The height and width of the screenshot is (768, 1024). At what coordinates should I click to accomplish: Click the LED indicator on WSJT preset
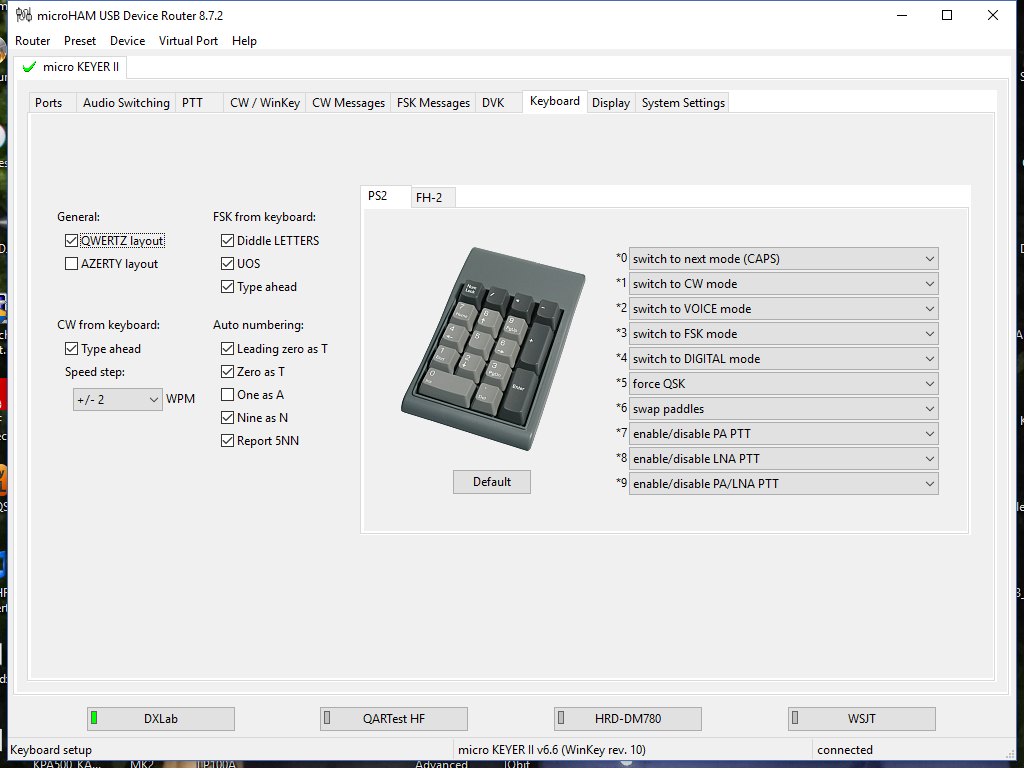click(x=795, y=718)
